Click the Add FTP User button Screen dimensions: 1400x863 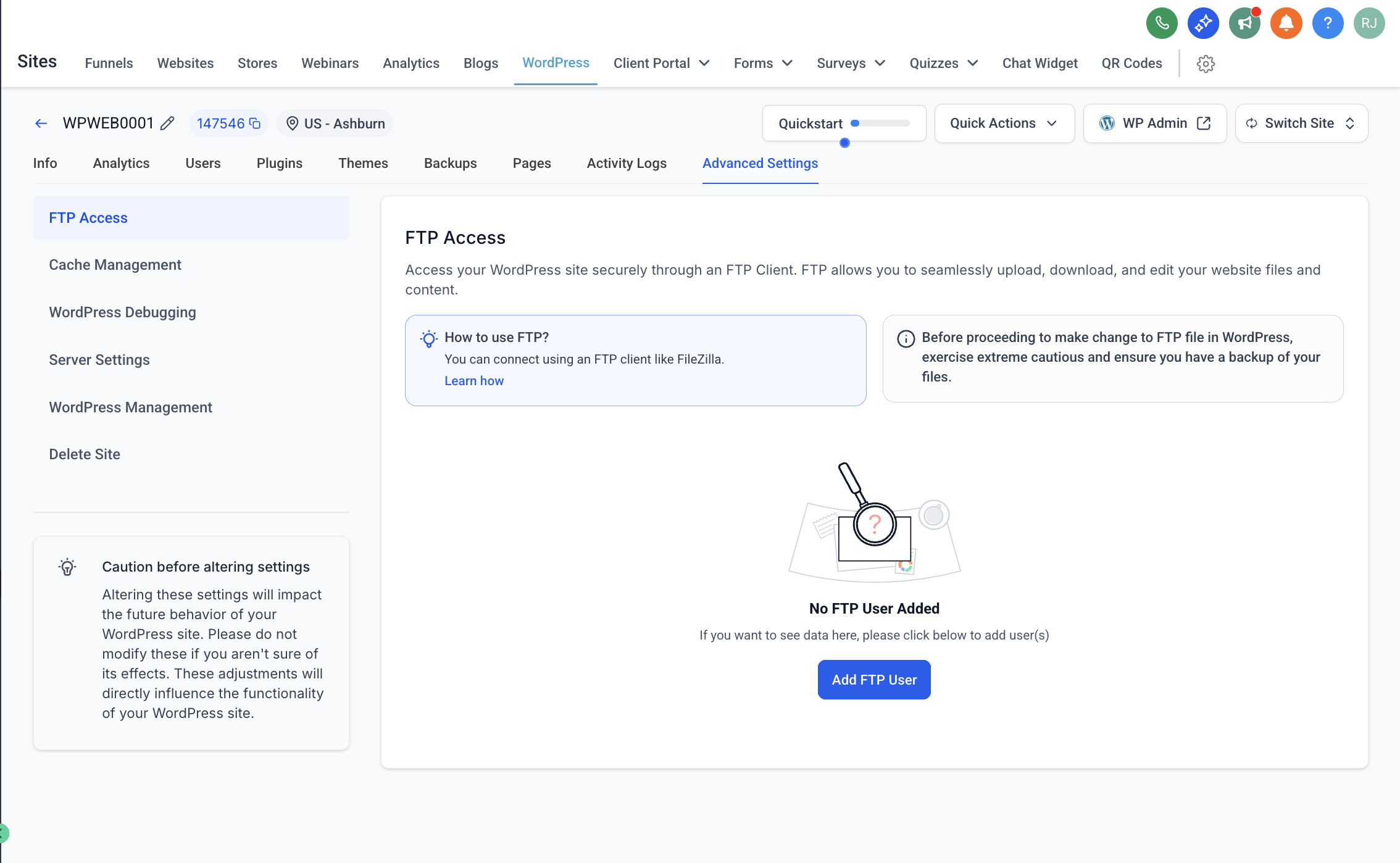tap(873, 680)
